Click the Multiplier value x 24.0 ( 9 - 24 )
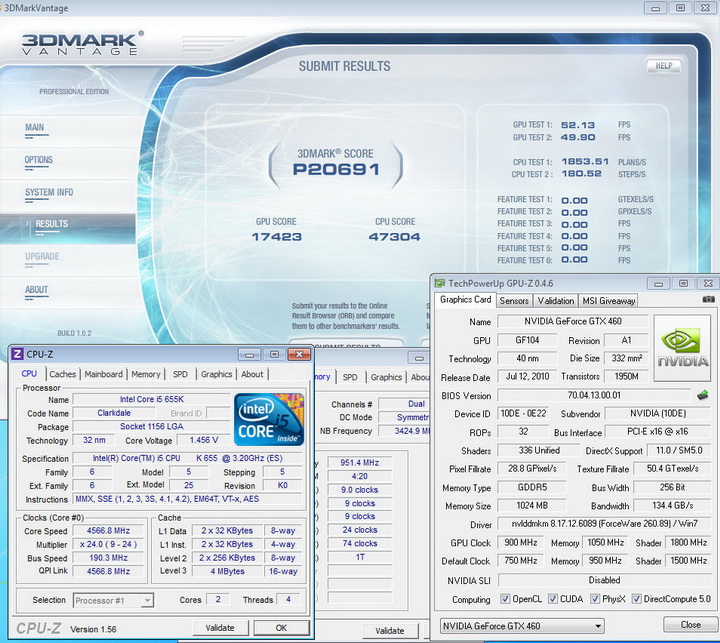Image resolution: width=720 pixels, height=643 pixels. (108, 544)
